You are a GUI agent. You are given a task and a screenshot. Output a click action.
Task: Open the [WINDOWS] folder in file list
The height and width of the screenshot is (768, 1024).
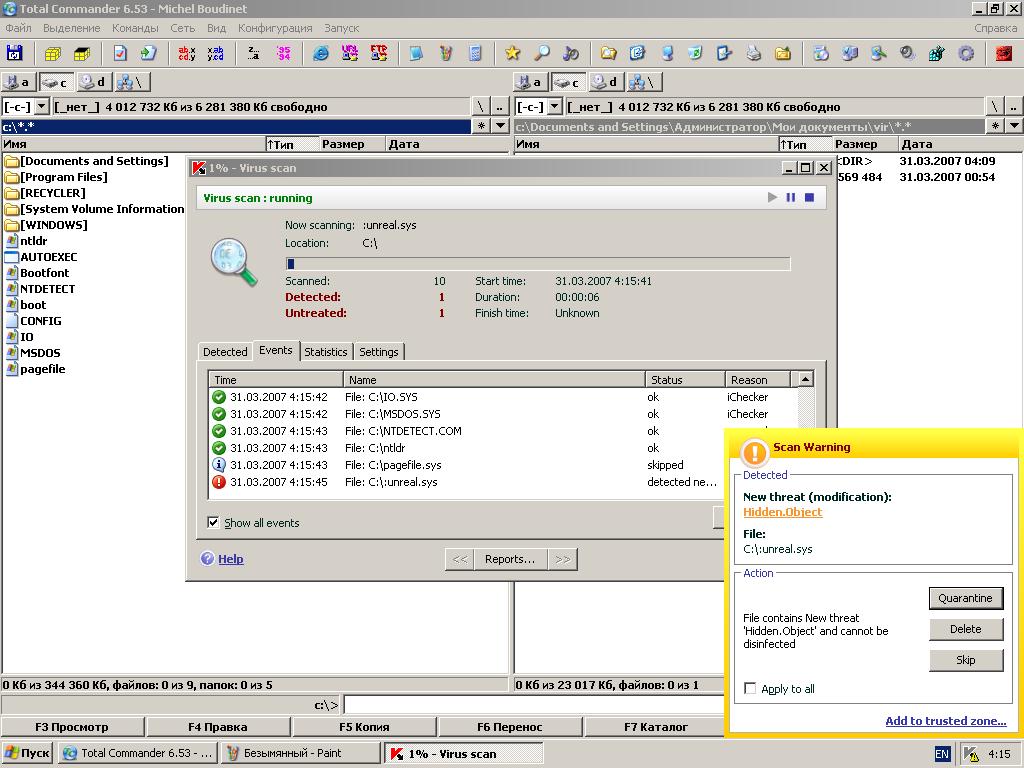53,225
